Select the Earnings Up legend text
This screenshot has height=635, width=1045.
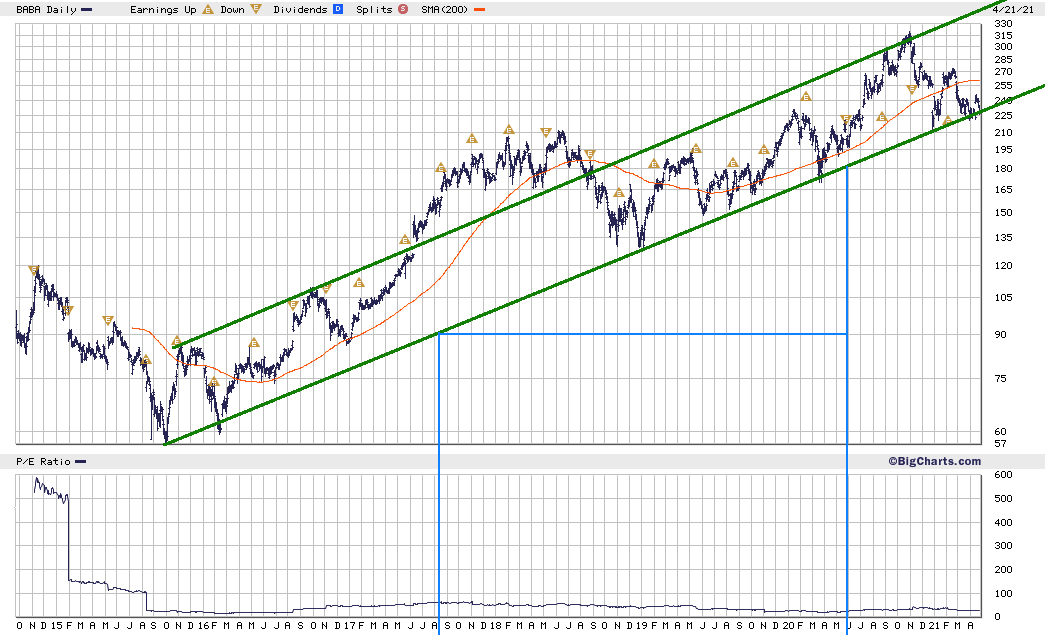tap(163, 9)
